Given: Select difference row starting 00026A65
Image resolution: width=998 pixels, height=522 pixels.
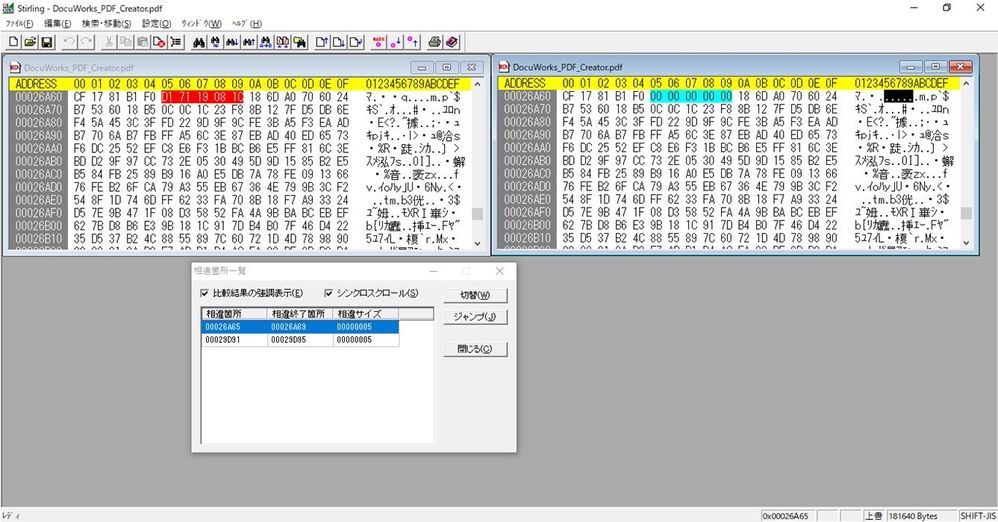Looking at the screenshot, I should point(300,327).
